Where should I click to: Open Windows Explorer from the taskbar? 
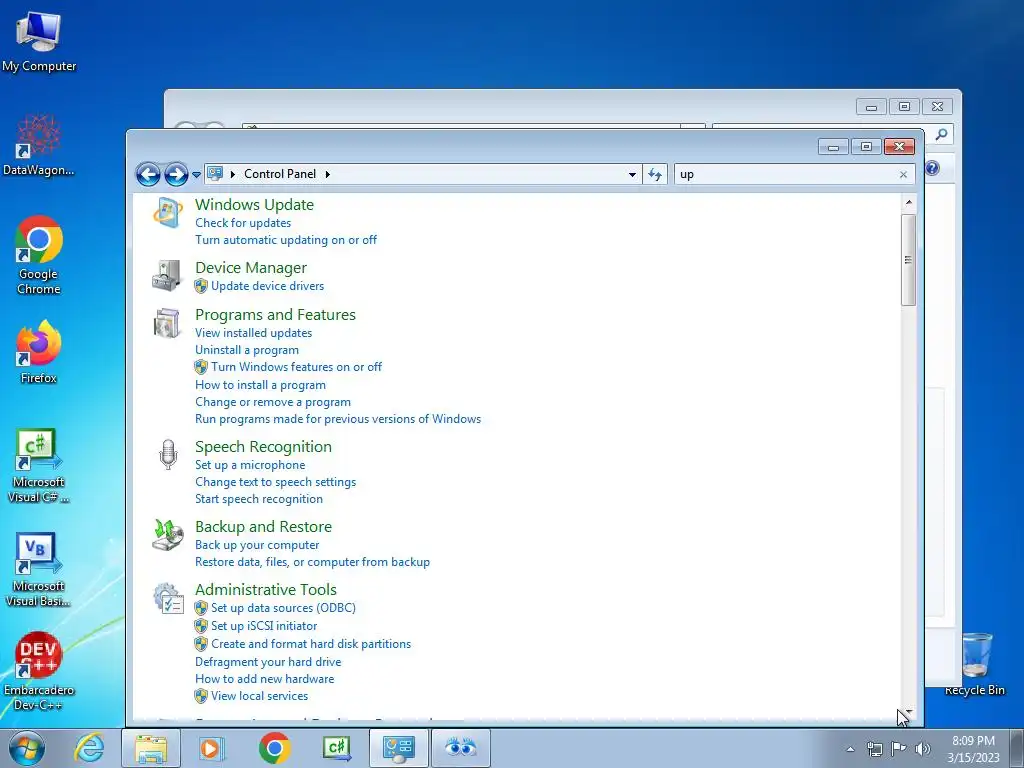coord(151,748)
